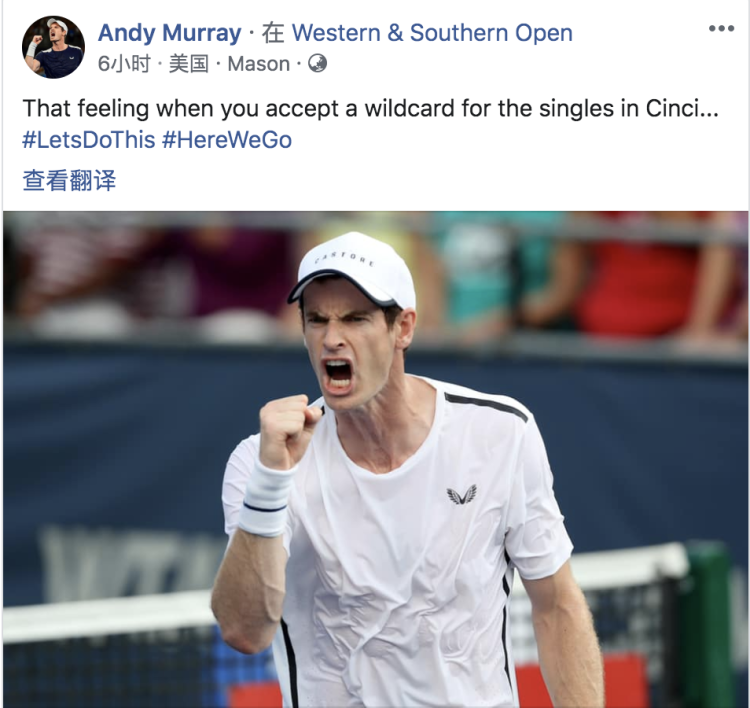Open the #LetsDoThis hashtag
This screenshot has width=750, height=708.
coord(89,140)
